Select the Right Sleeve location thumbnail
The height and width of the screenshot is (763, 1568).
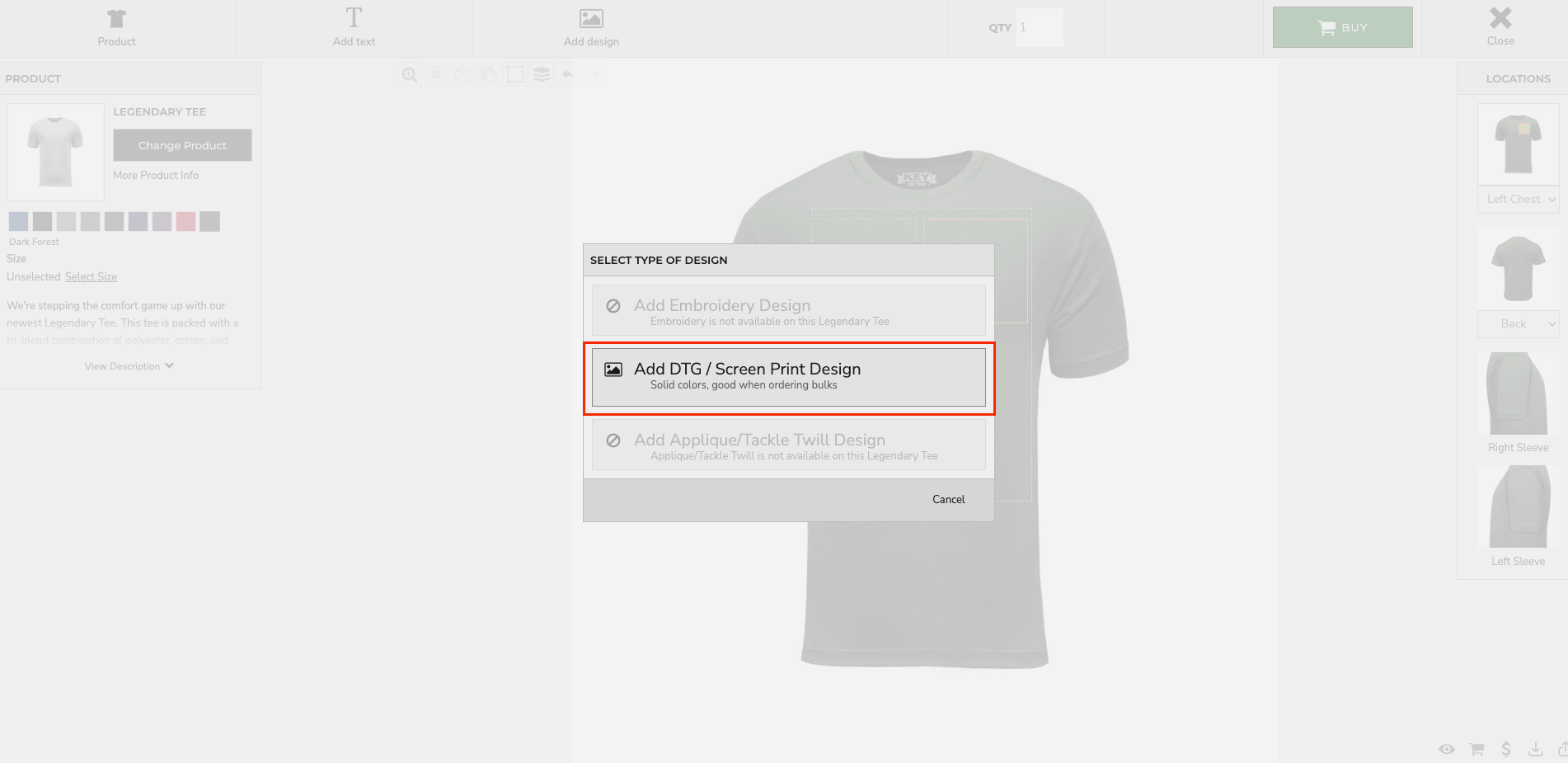pos(1518,394)
